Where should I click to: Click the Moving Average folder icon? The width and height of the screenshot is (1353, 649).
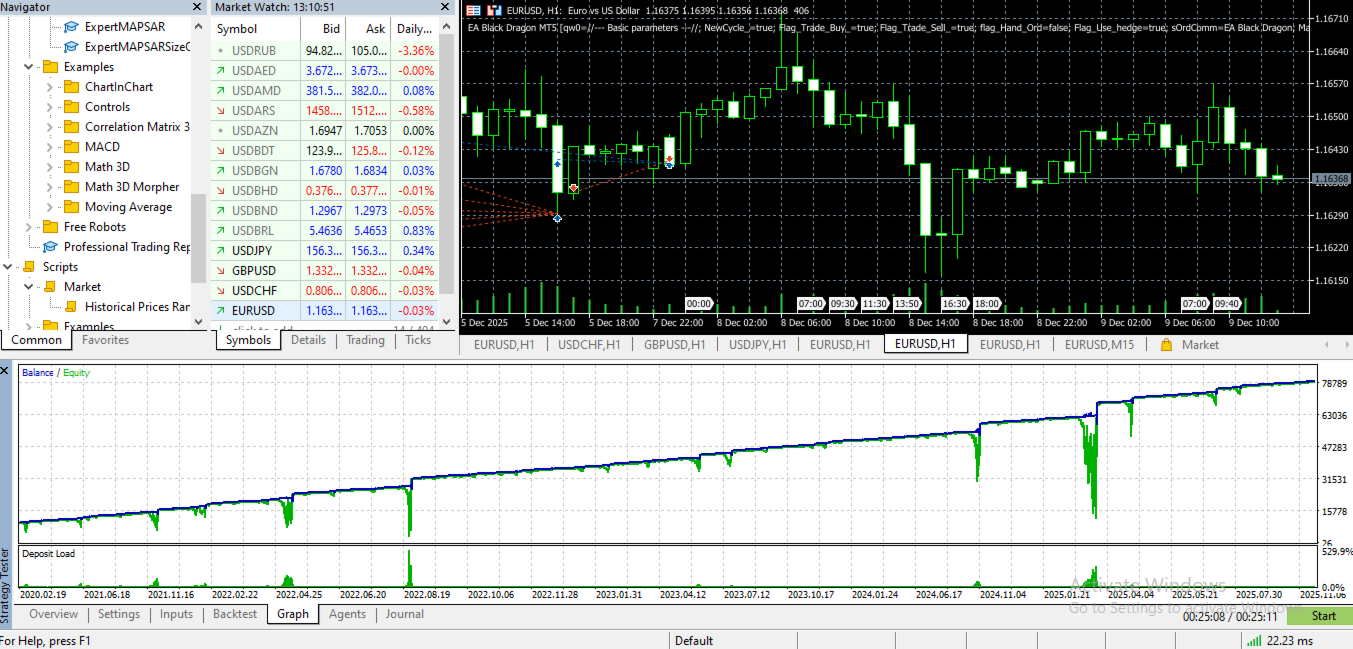tap(71, 207)
